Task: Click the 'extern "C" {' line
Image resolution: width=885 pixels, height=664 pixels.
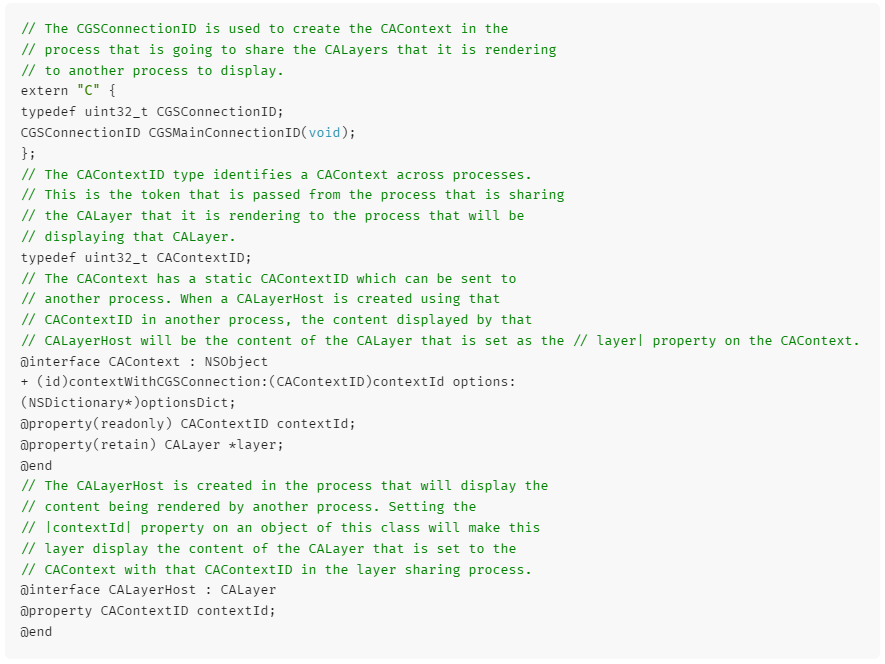Action: (x=68, y=91)
